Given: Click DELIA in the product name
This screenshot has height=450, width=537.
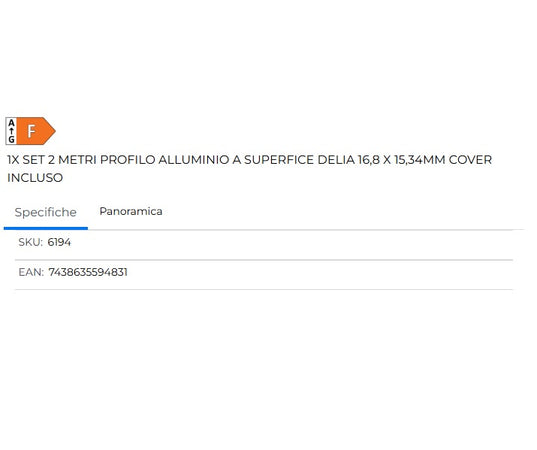Looking at the screenshot, I should (x=336, y=160).
